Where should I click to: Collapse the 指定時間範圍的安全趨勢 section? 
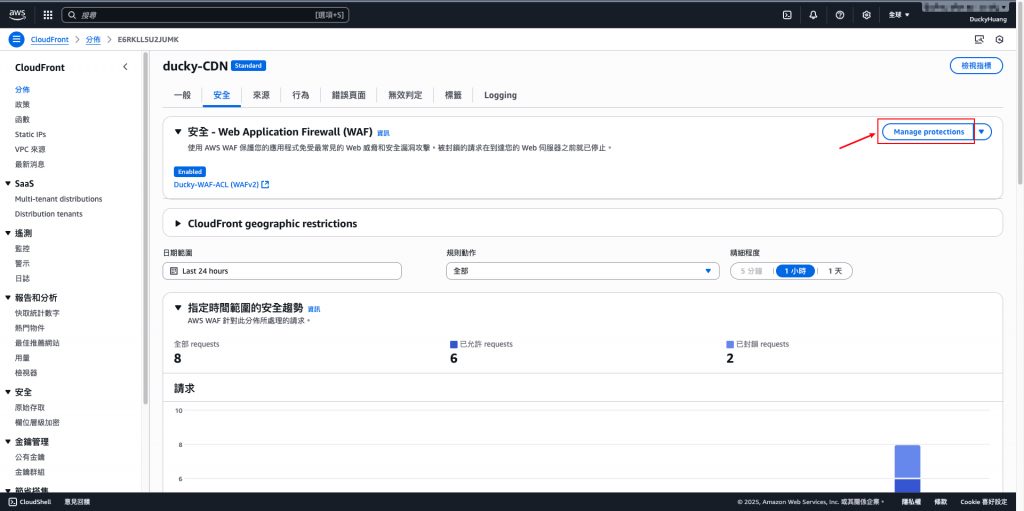tap(178, 307)
